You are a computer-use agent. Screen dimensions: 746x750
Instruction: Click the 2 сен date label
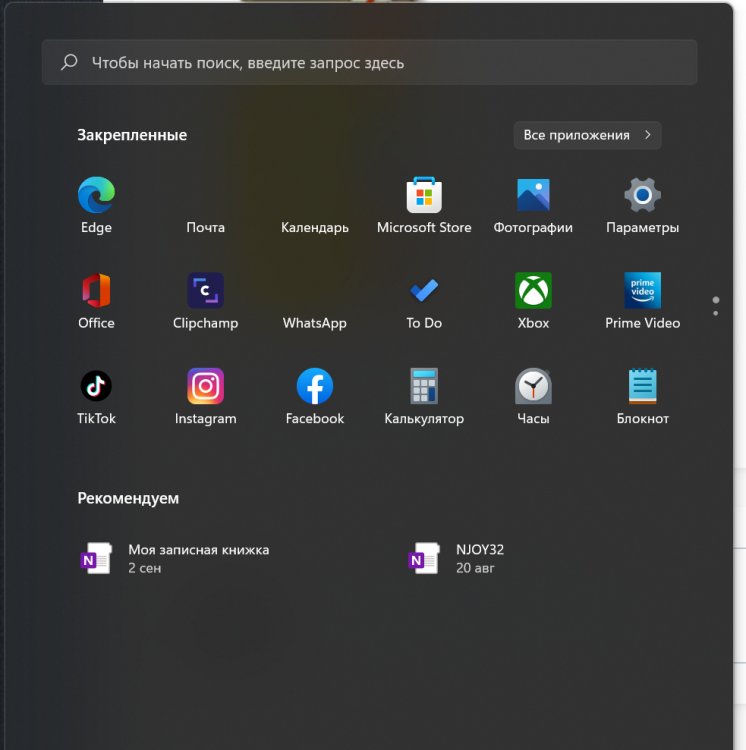point(144,568)
